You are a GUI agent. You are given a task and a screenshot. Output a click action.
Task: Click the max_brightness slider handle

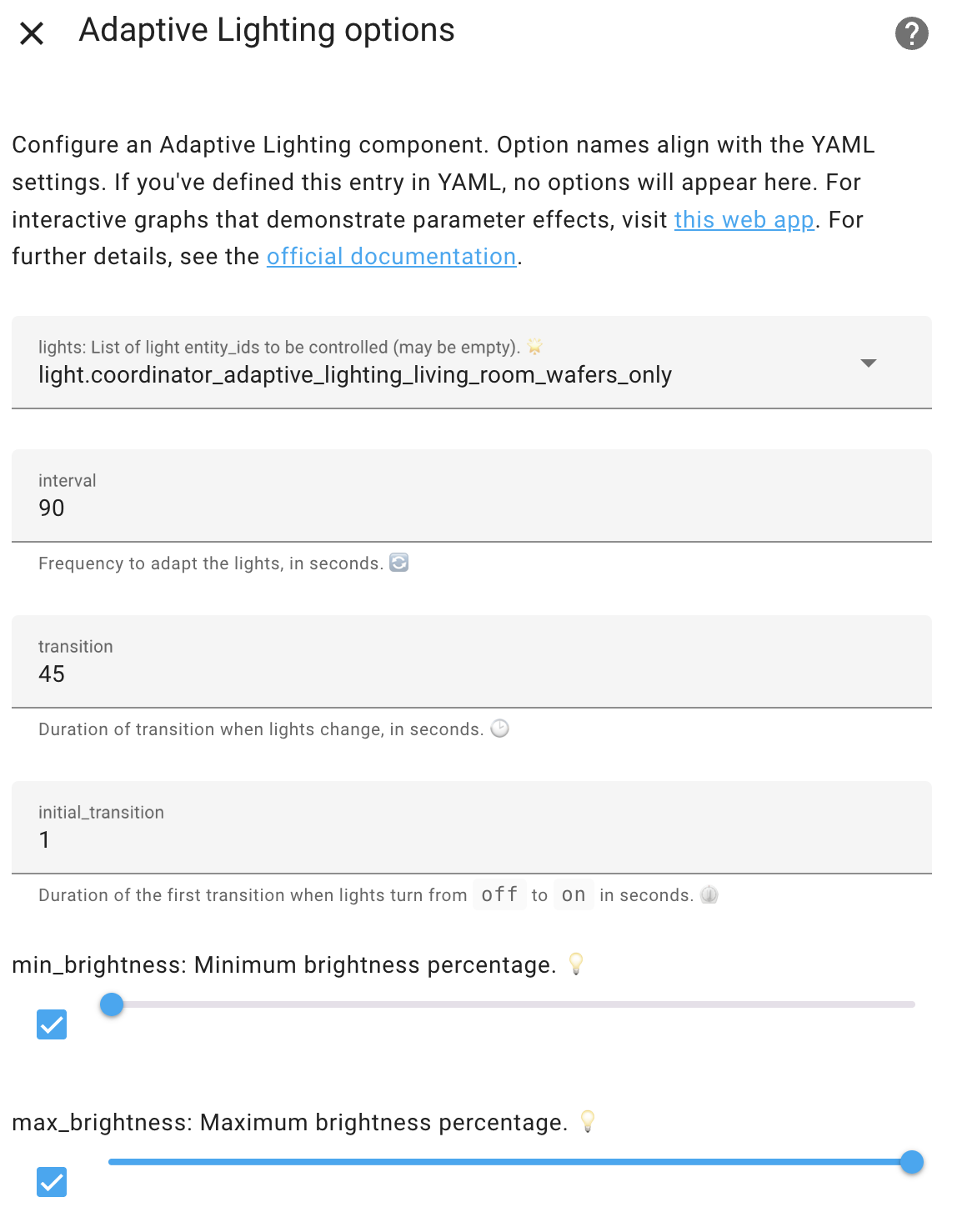point(912,1162)
